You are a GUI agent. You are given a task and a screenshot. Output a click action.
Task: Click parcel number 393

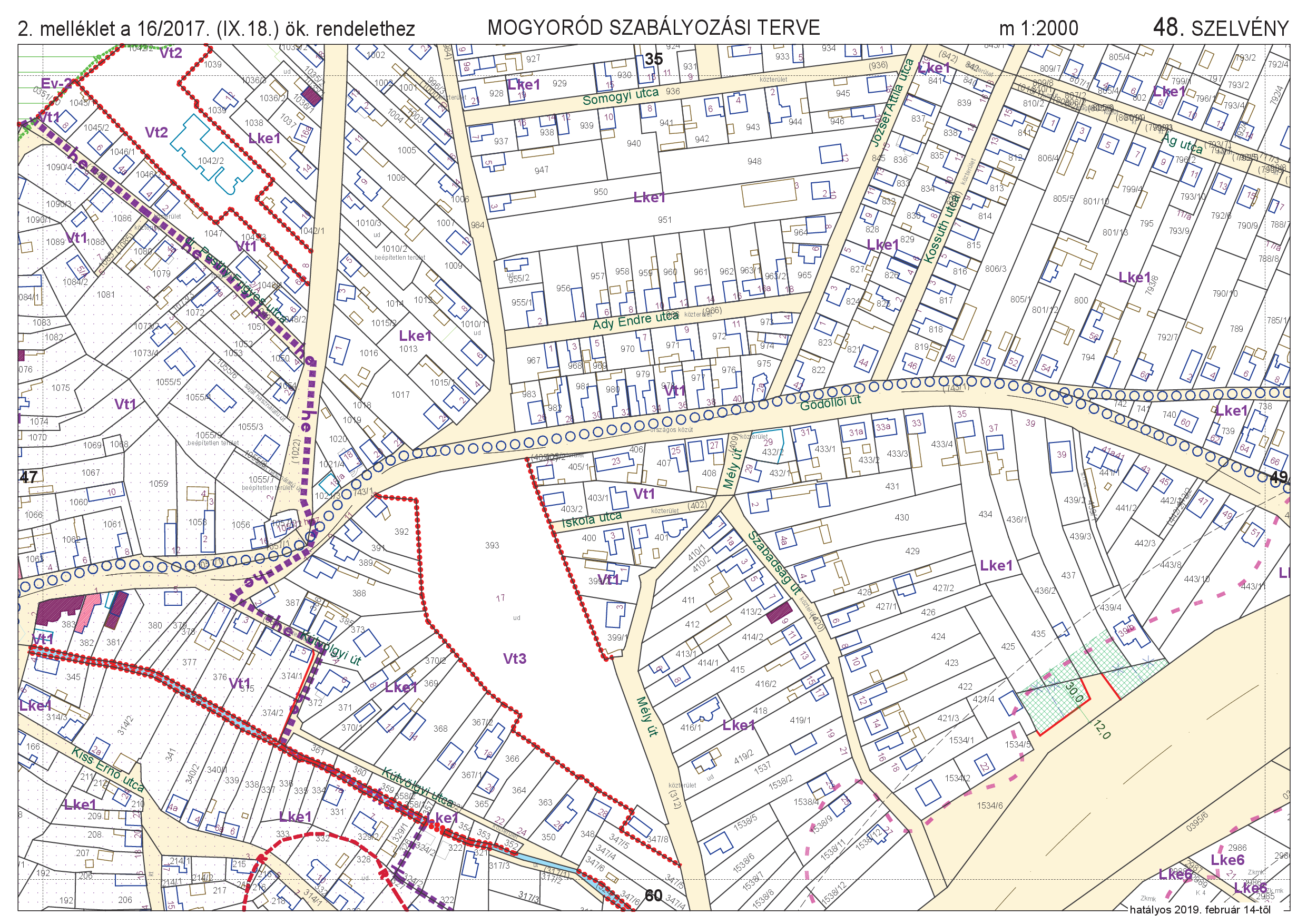click(492, 545)
